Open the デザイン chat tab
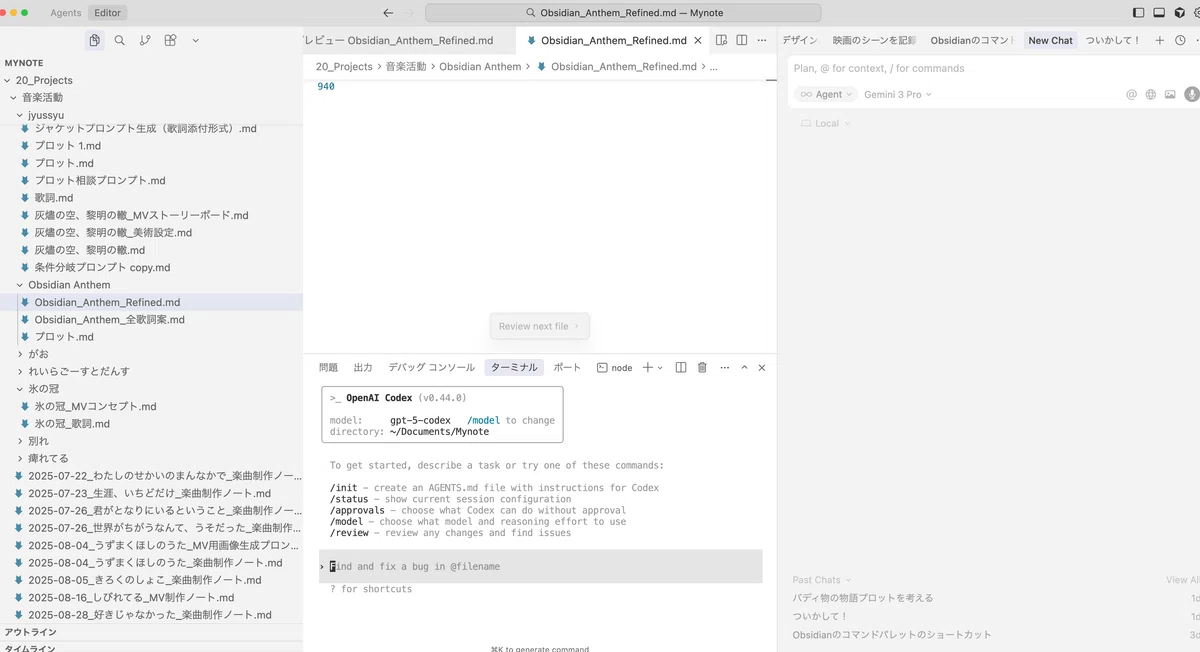The height and width of the screenshot is (652, 1200). [799, 40]
